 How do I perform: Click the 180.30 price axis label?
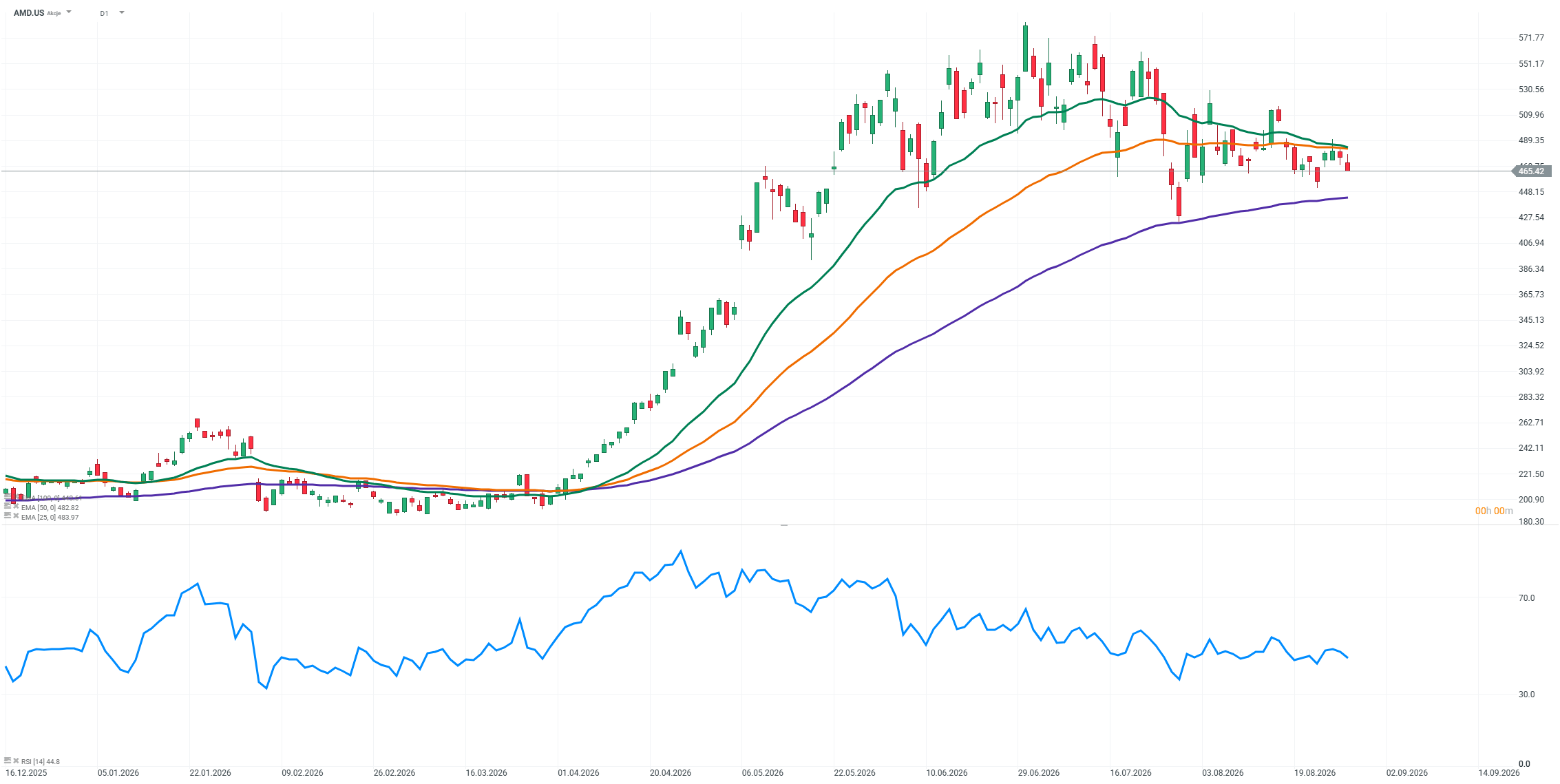coord(1531,522)
